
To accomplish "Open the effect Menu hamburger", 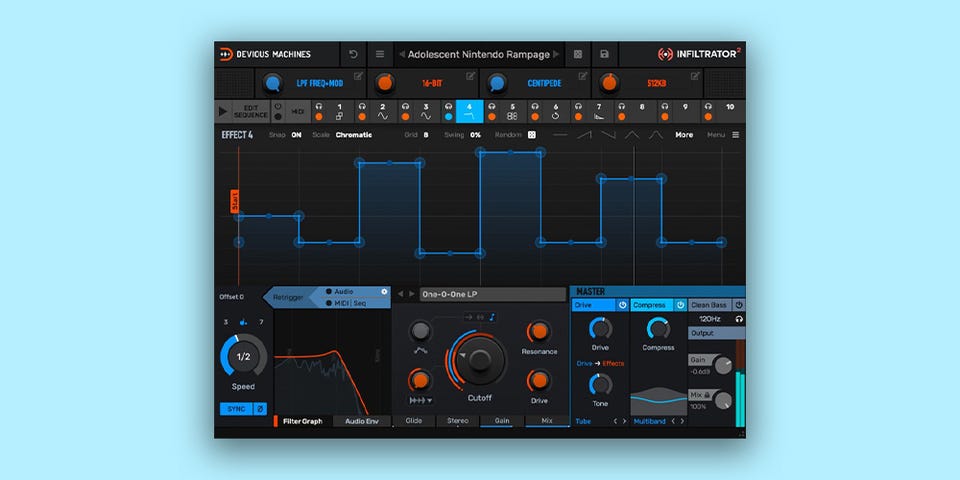I will (735, 135).
